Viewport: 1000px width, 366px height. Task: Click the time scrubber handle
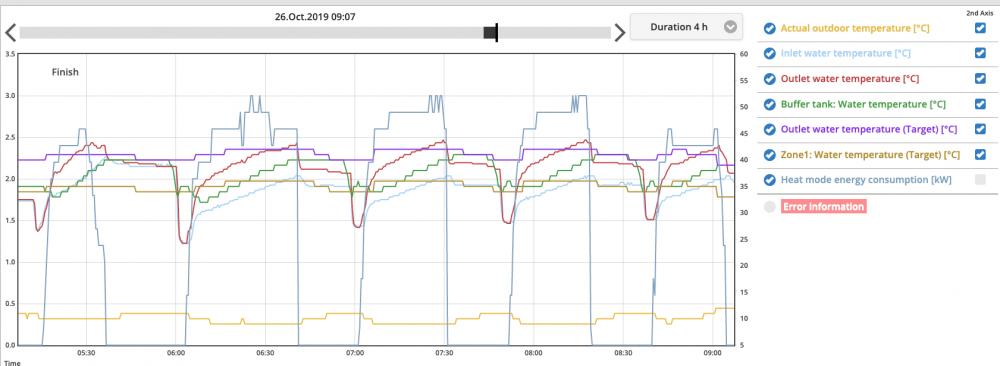pos(490,33)
